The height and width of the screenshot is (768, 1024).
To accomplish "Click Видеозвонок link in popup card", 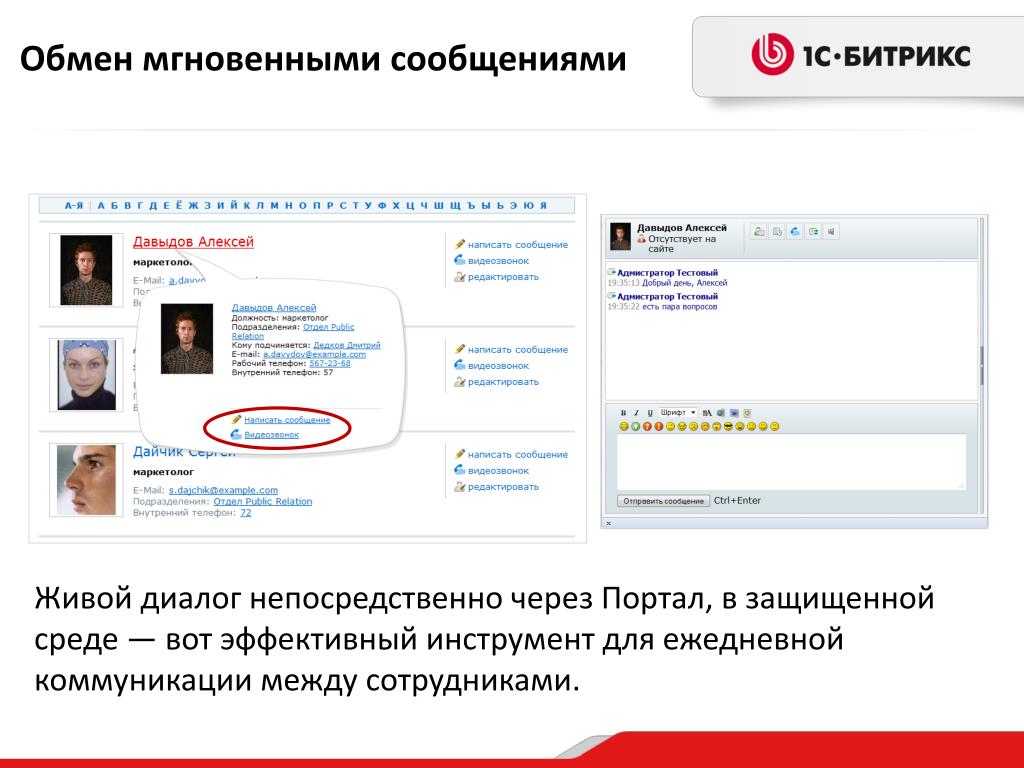I will click(272, 434).
